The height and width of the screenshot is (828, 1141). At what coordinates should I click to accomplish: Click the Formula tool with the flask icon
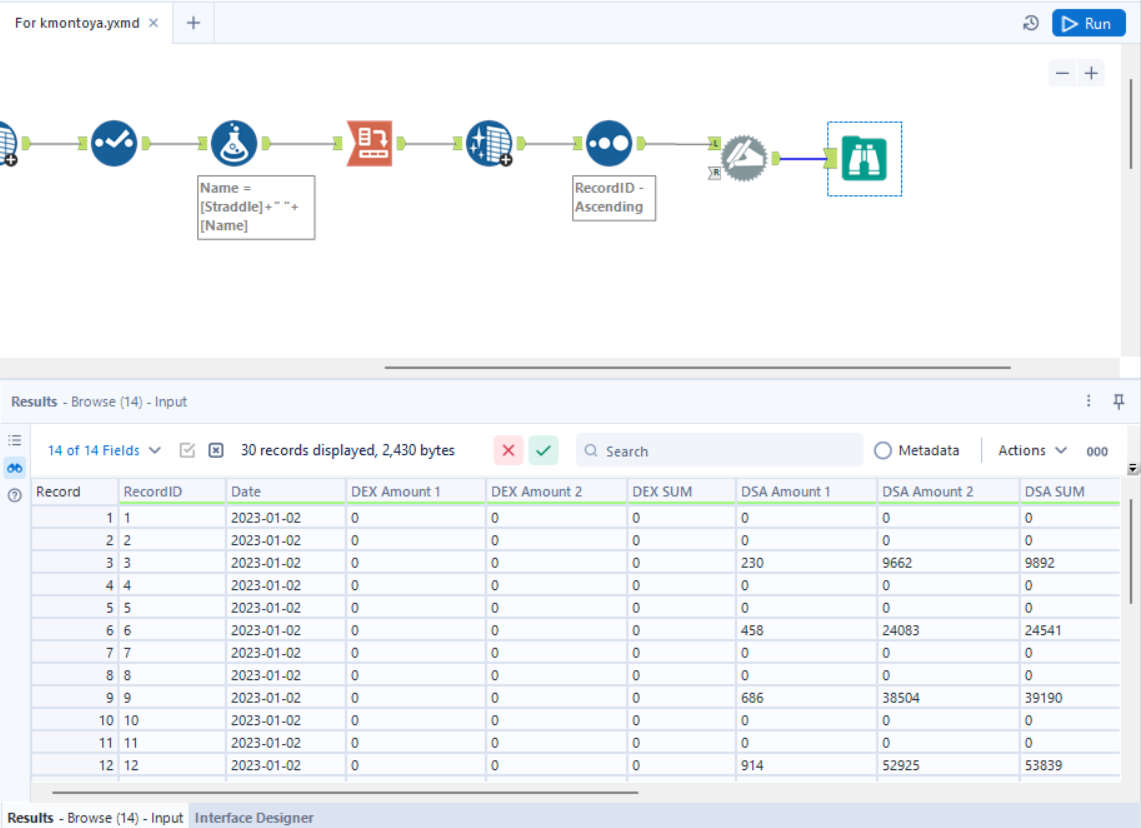click(x=233, y=143)
